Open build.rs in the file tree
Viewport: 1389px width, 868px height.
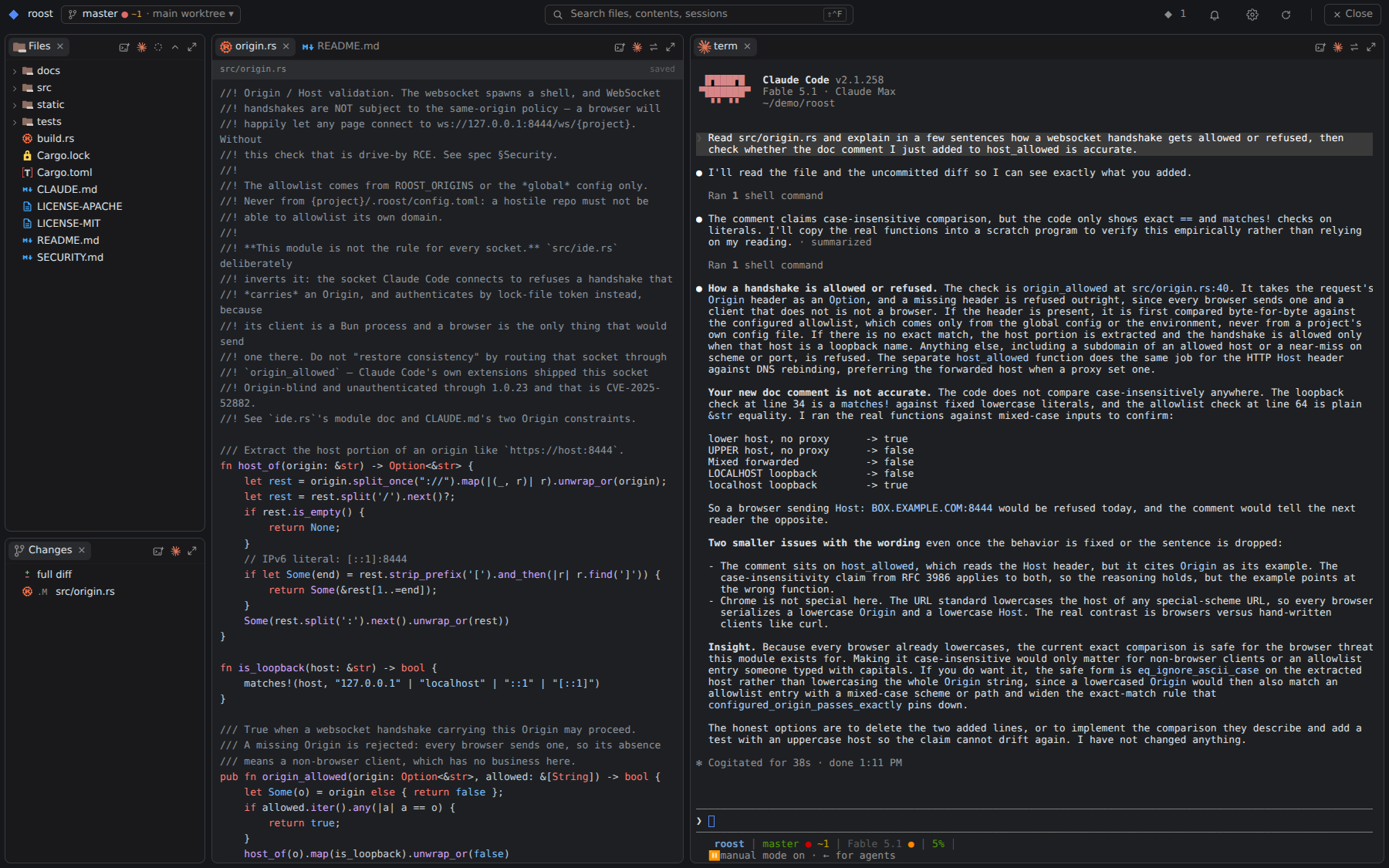[x=104, y=138]
